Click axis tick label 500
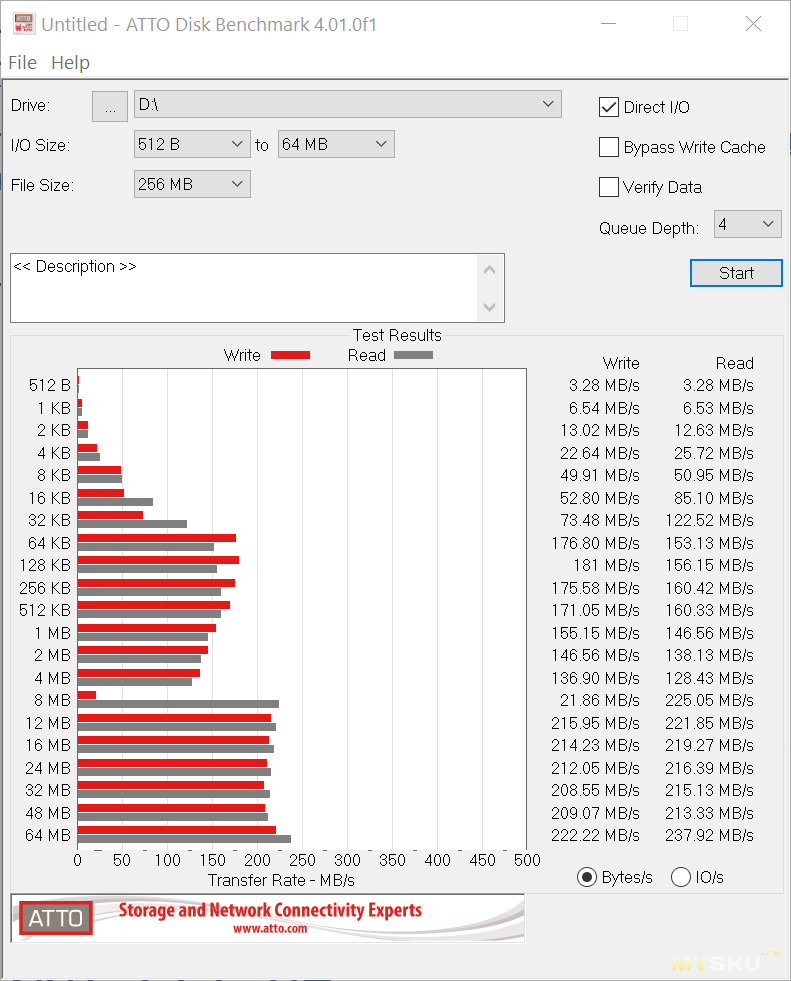The image size is (791, 981). 527,860
